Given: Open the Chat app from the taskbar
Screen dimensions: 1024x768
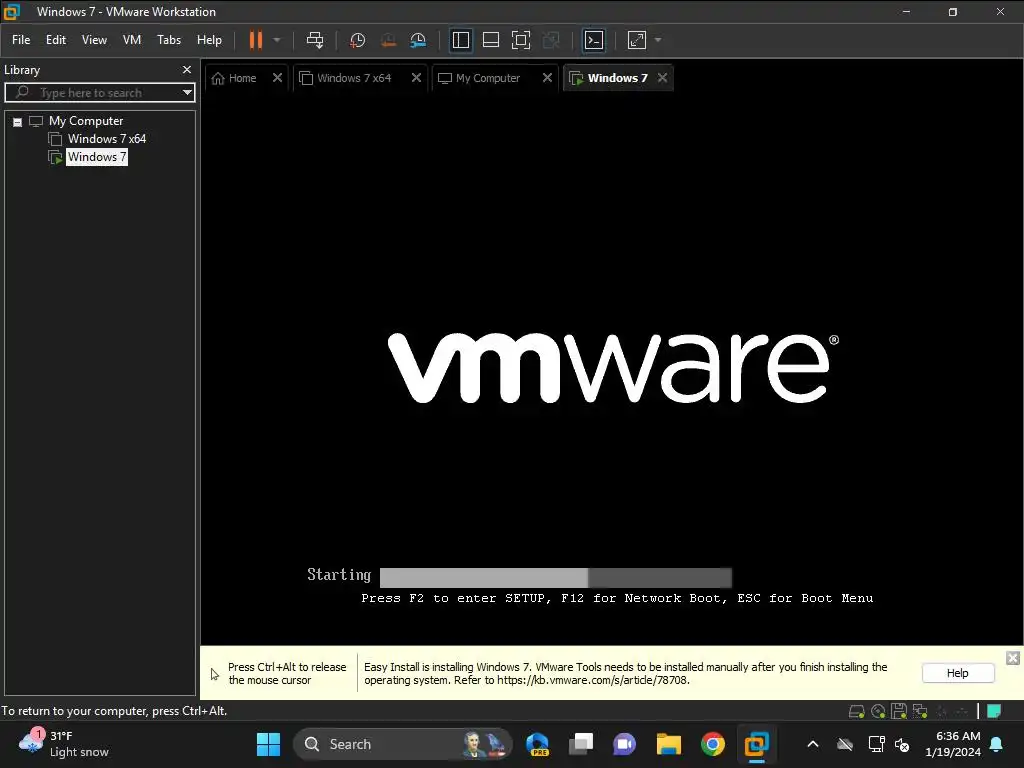Looking at the screenshot, I should pos(624,744).
